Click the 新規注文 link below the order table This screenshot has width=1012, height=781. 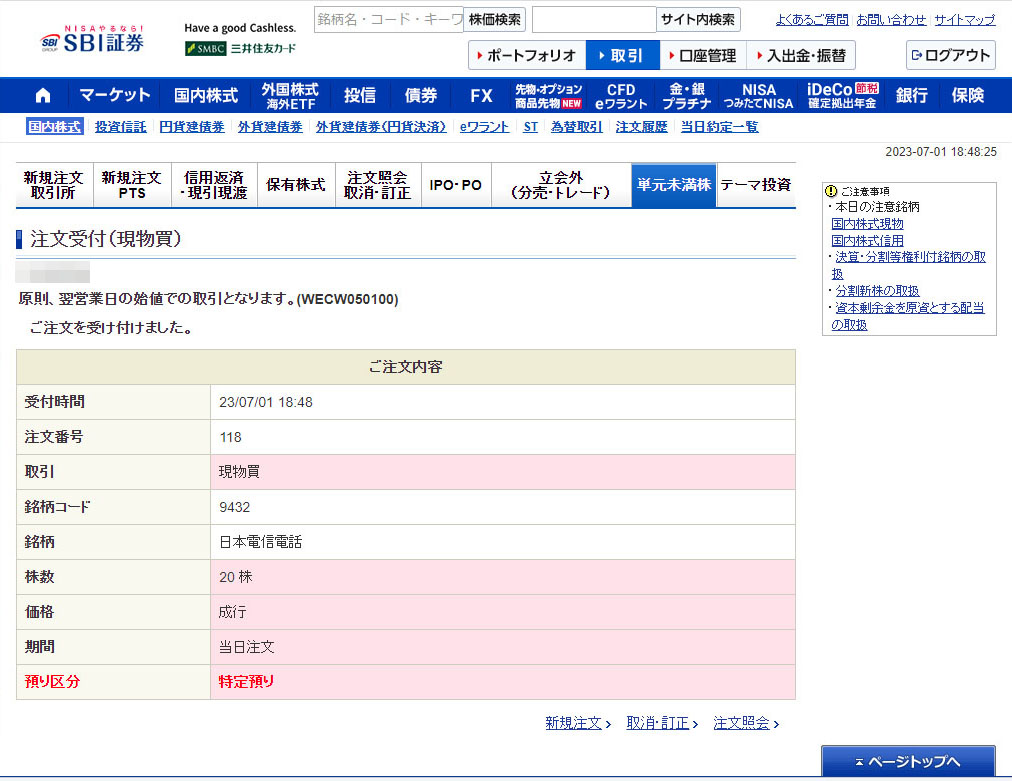click(x=576, y=723)
